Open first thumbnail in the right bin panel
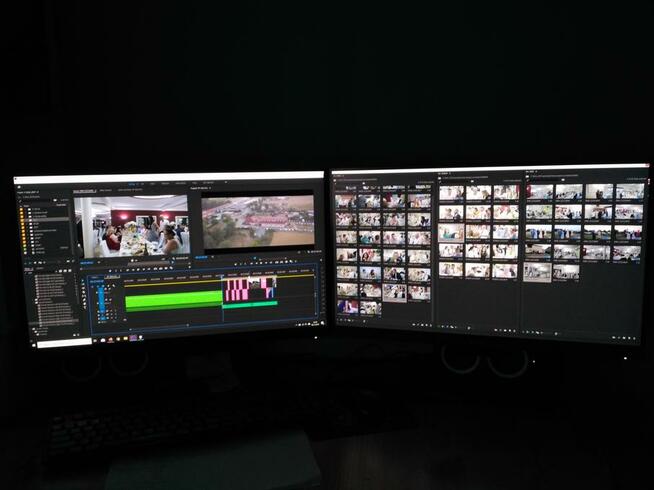Image resolution: width=654 pixels, height=490 pixels. [x=539, y=192]
